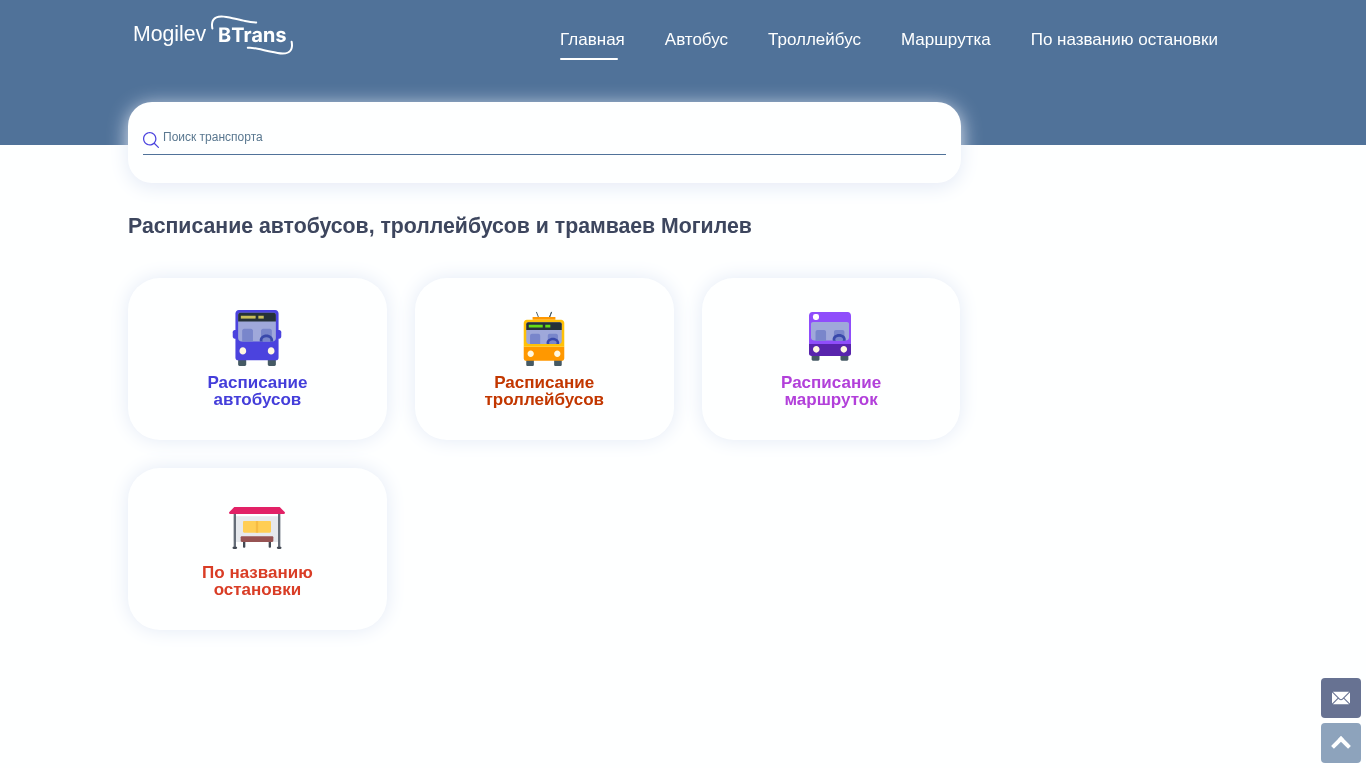1366x768 pixels.
Task: Click the yellow trolleybus icon
Action: 544,339
